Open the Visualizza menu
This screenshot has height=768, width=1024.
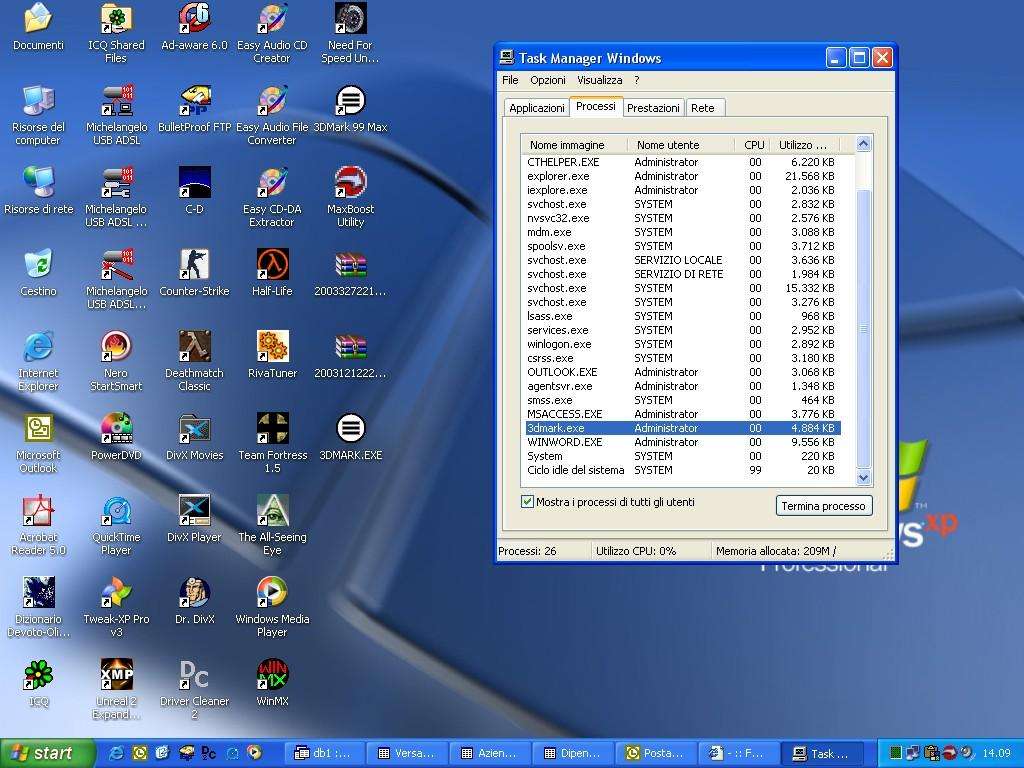click(599, 80)
